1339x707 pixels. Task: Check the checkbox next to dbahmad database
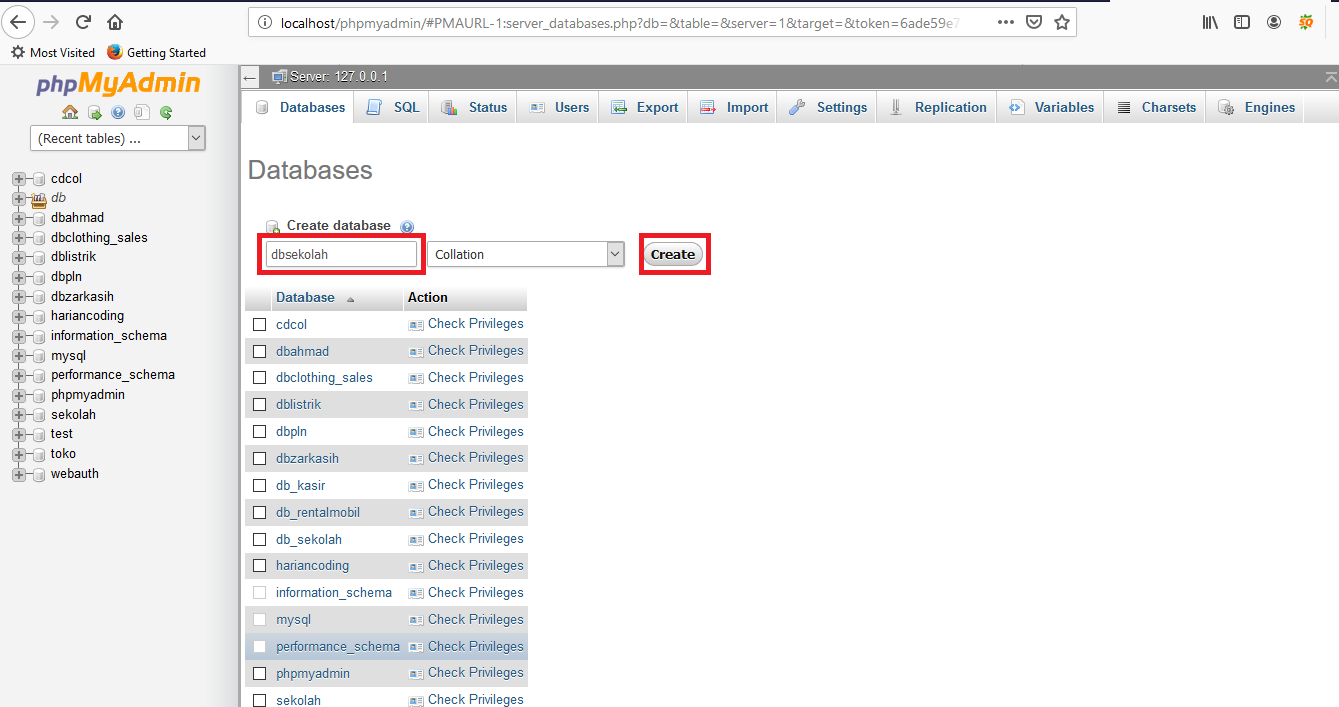[260, 350]
